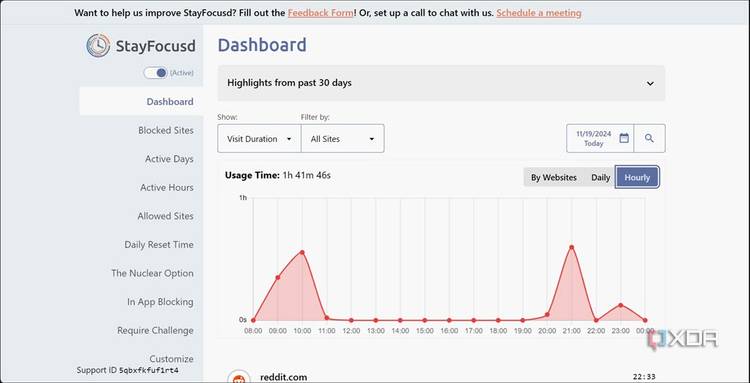
Task: Open Allowed Sites settings
Action: 165,216
